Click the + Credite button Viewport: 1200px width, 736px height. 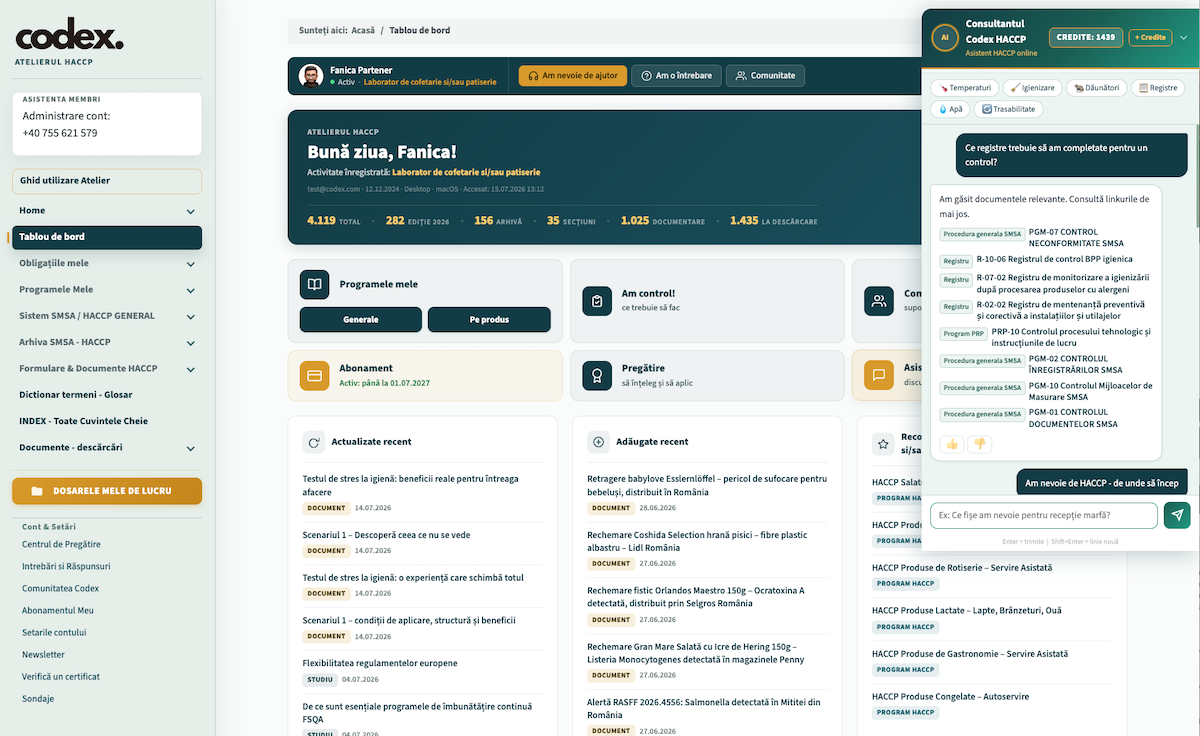[1150, 37]
